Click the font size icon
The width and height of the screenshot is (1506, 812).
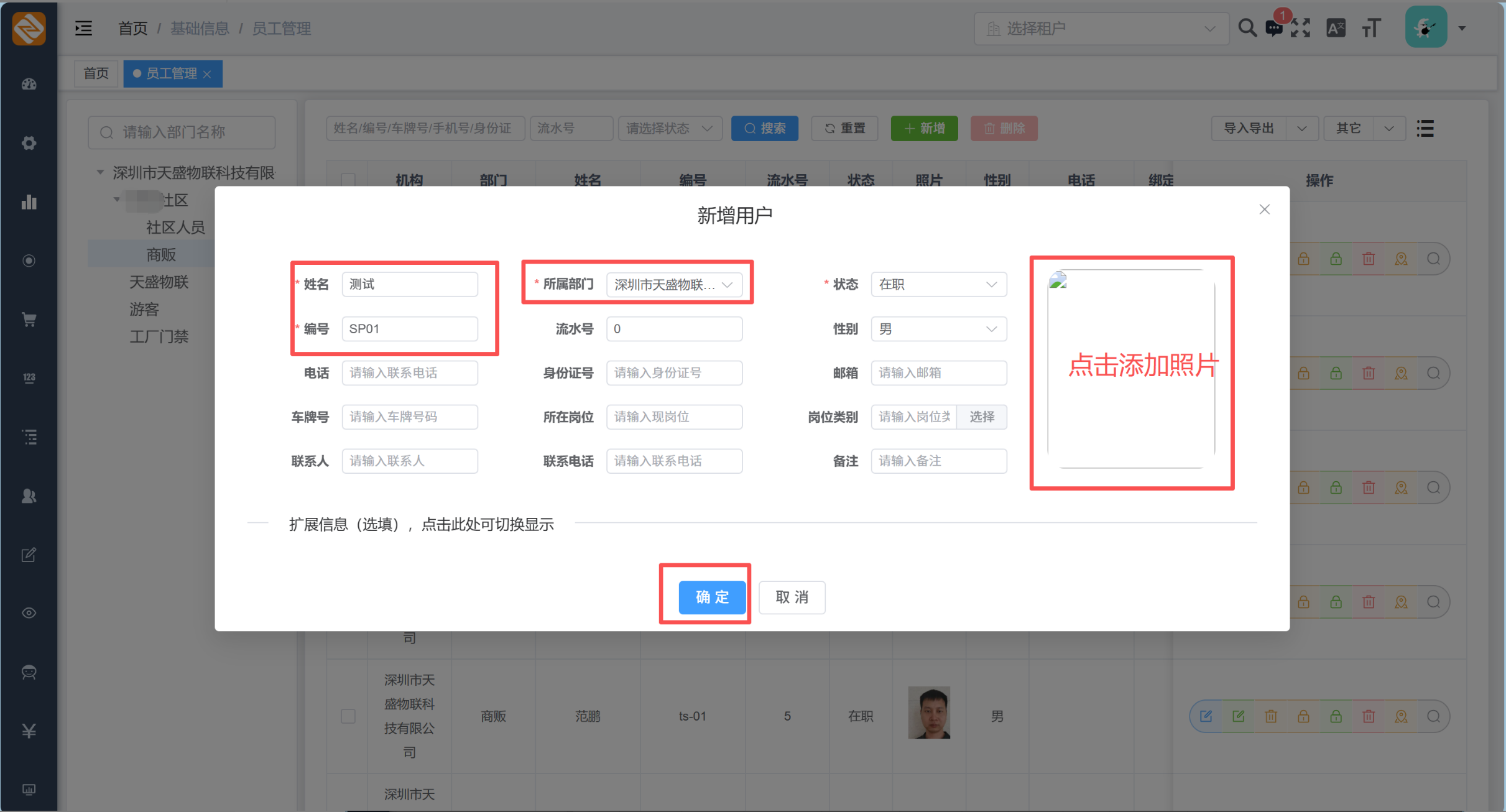(x=1371, y=28)
